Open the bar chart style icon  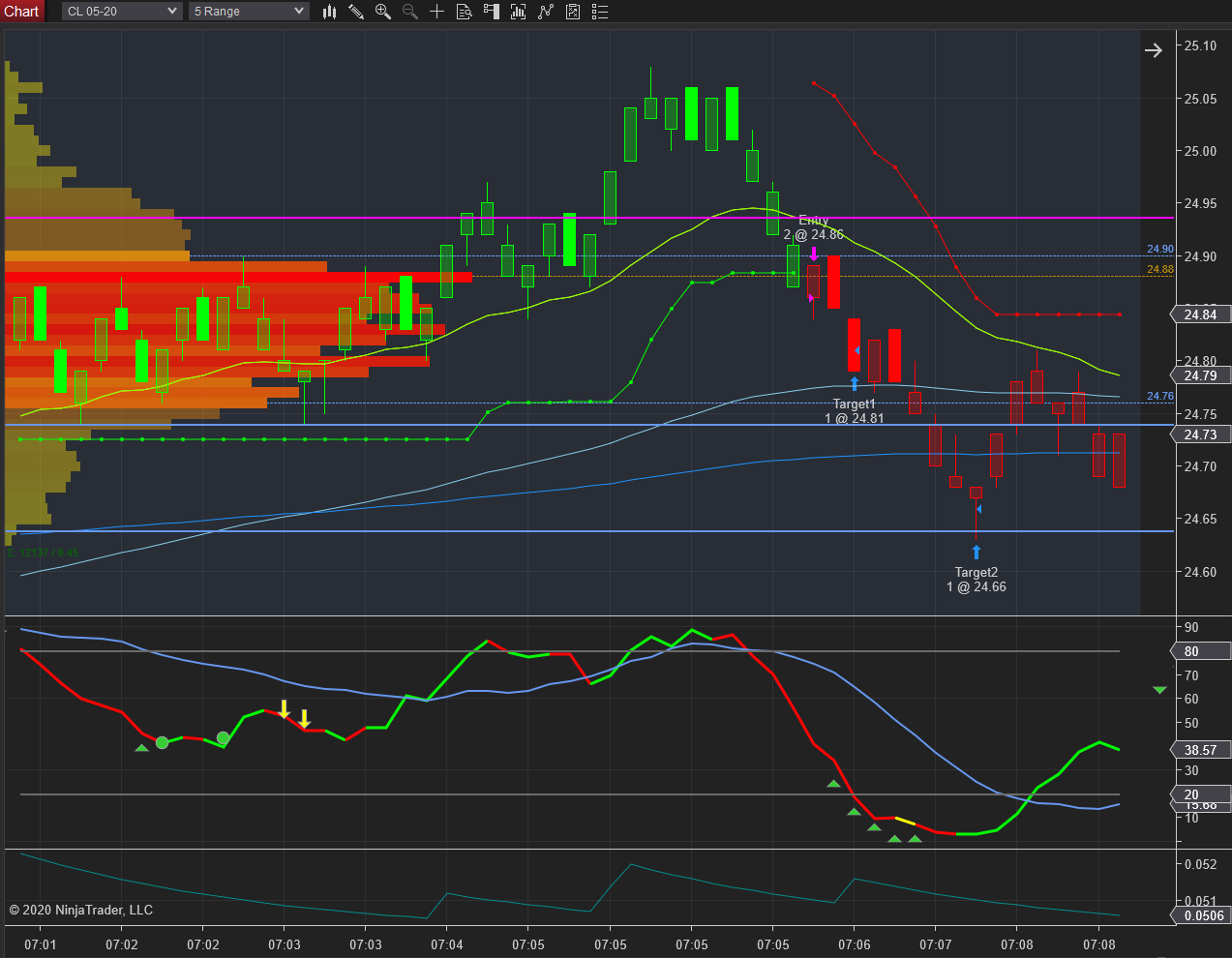(329, 12)
